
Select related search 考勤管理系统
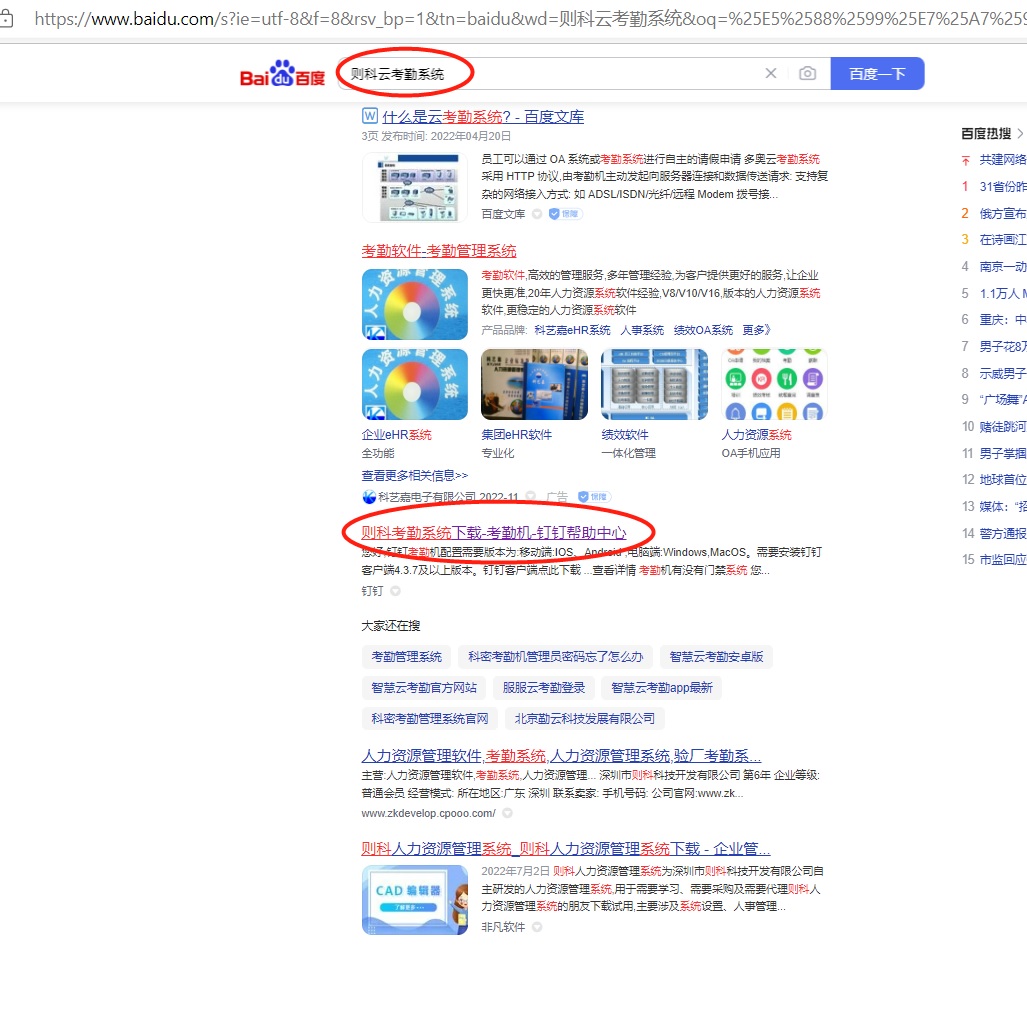(x=406, y=657)
